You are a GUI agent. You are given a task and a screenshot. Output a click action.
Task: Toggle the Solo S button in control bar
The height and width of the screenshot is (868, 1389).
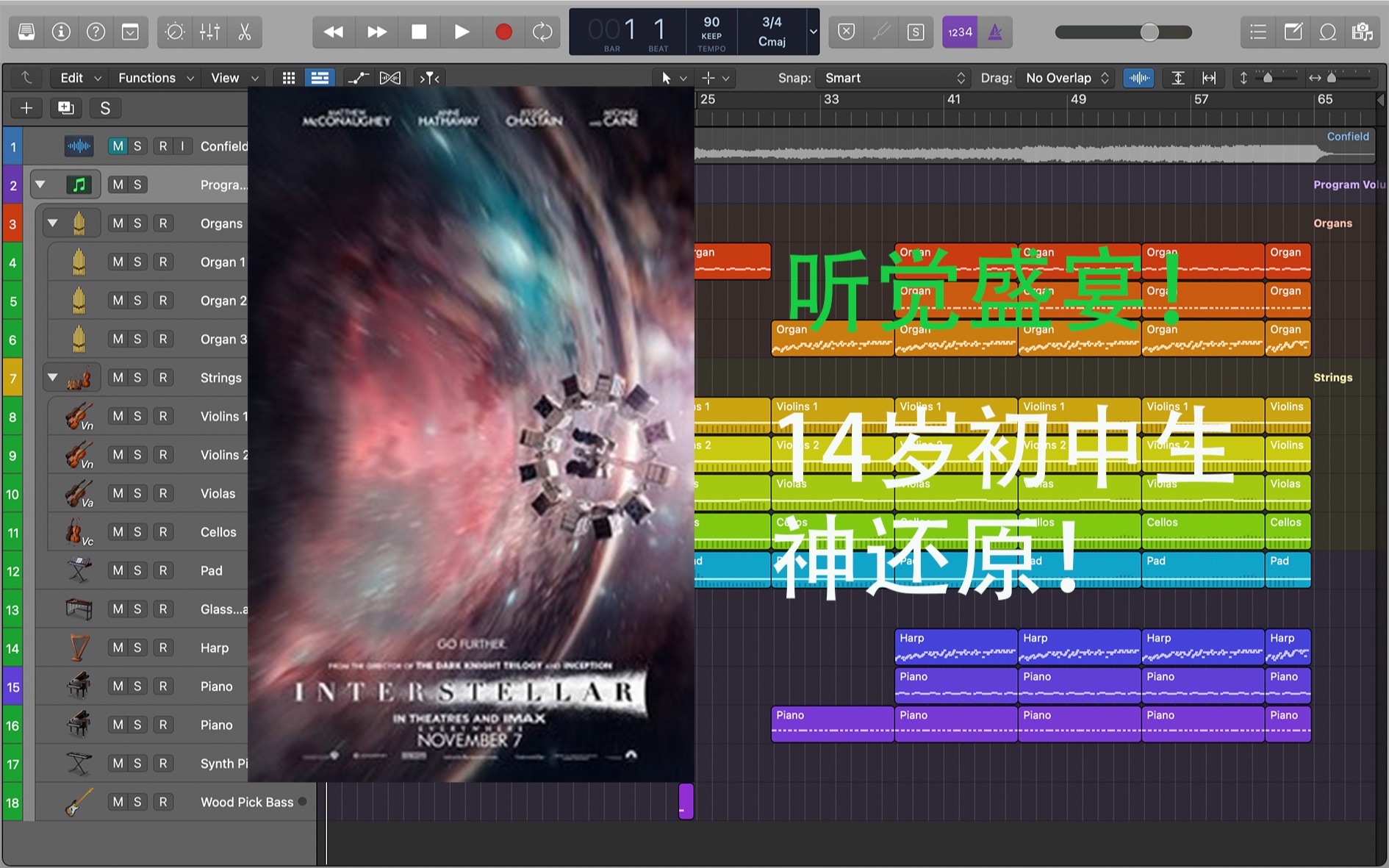916,32
